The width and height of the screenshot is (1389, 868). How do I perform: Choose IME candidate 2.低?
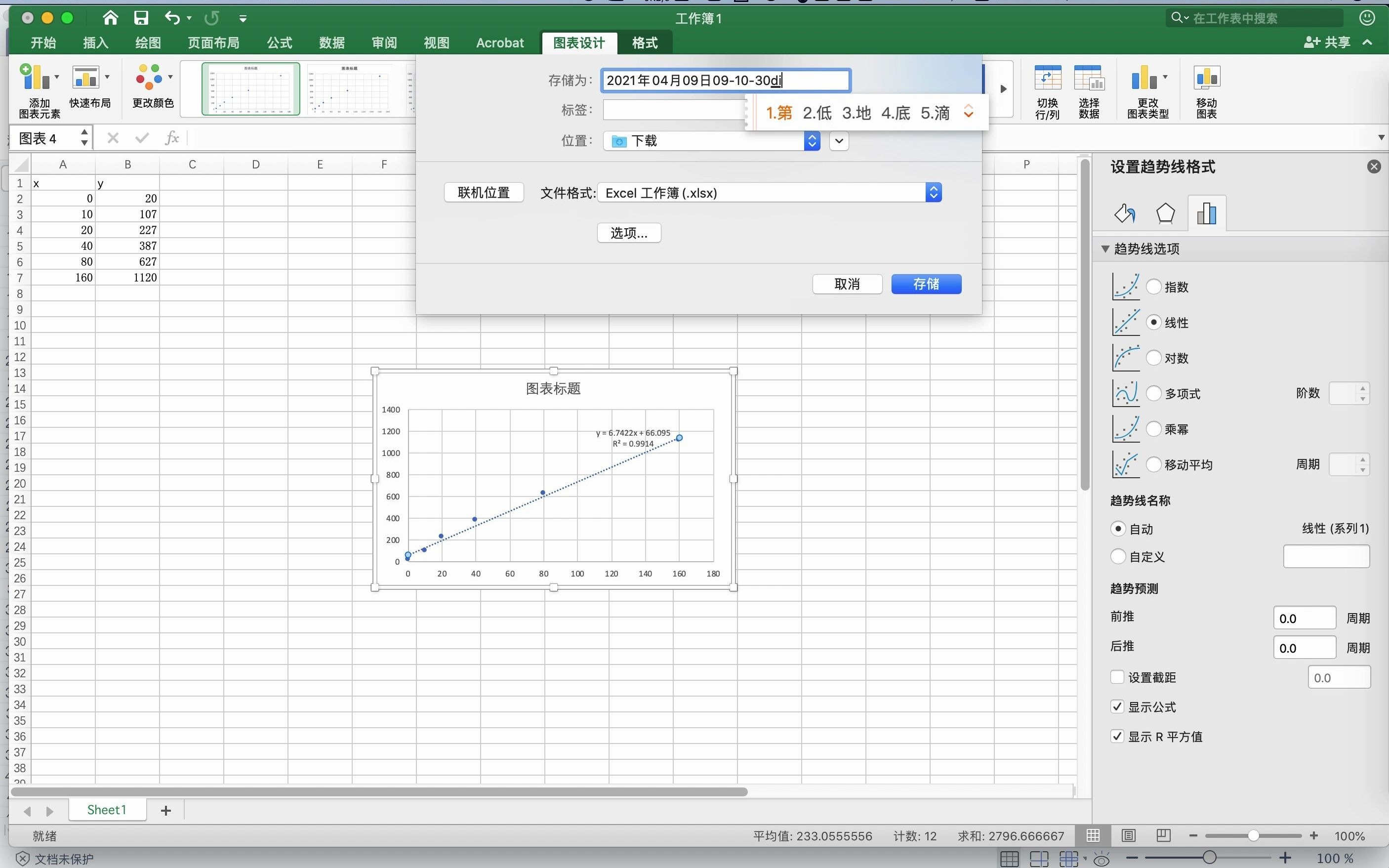[817, 113]
